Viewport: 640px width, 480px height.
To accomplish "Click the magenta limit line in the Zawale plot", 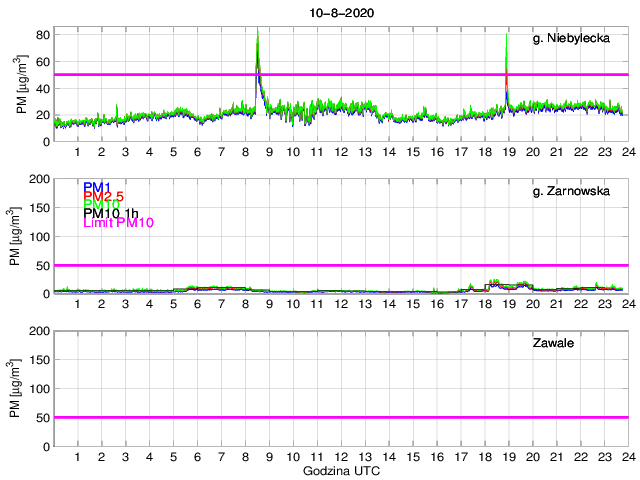I will (340, 417).
